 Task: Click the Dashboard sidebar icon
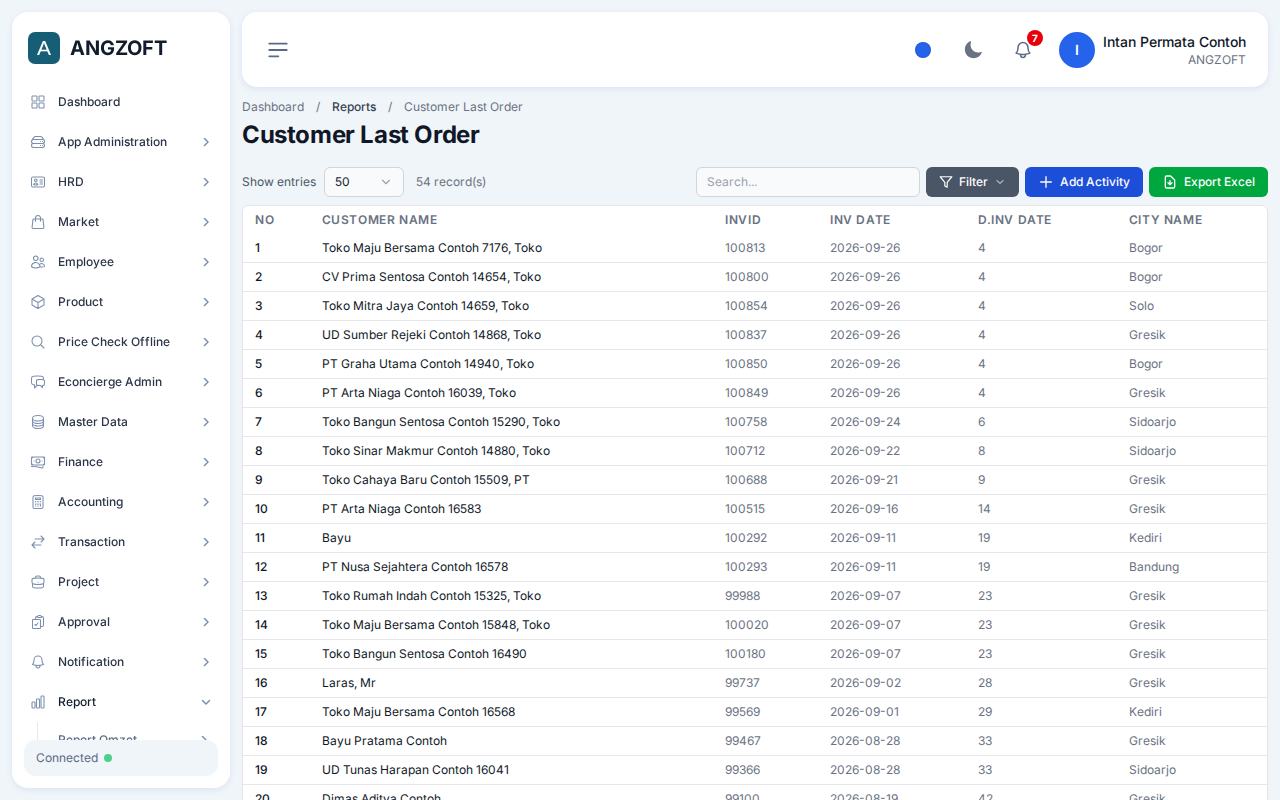click(38, 102)
